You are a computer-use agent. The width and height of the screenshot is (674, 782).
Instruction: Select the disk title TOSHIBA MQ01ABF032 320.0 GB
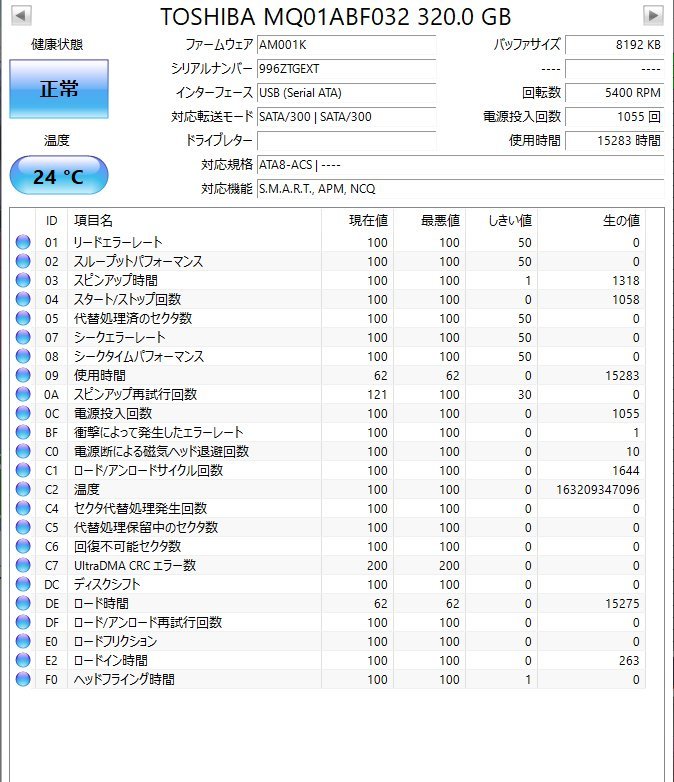[335, 16]
